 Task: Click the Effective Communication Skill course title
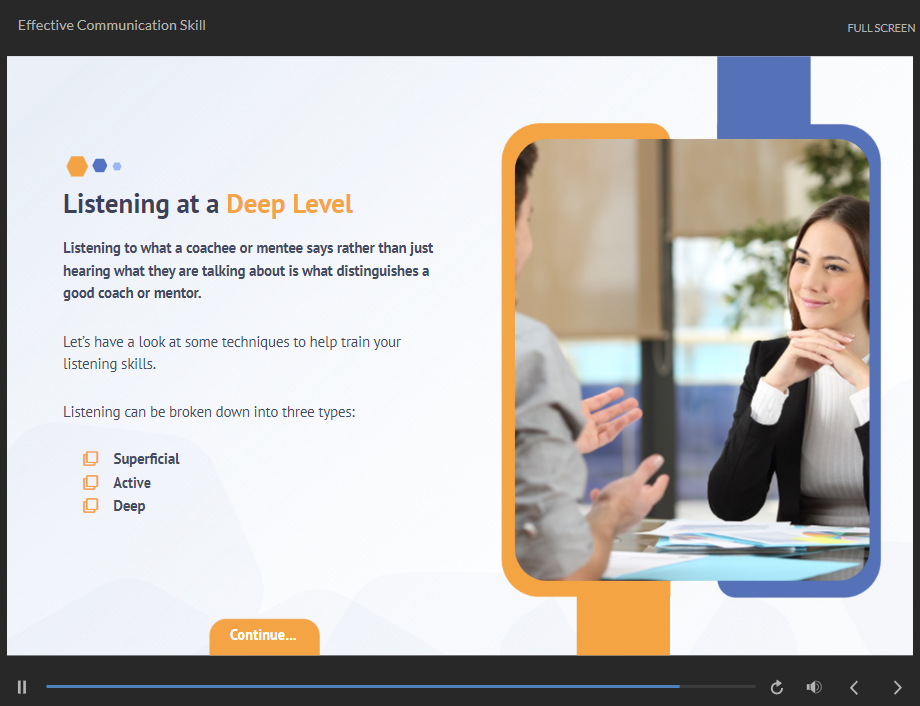(x=112, y=25)
